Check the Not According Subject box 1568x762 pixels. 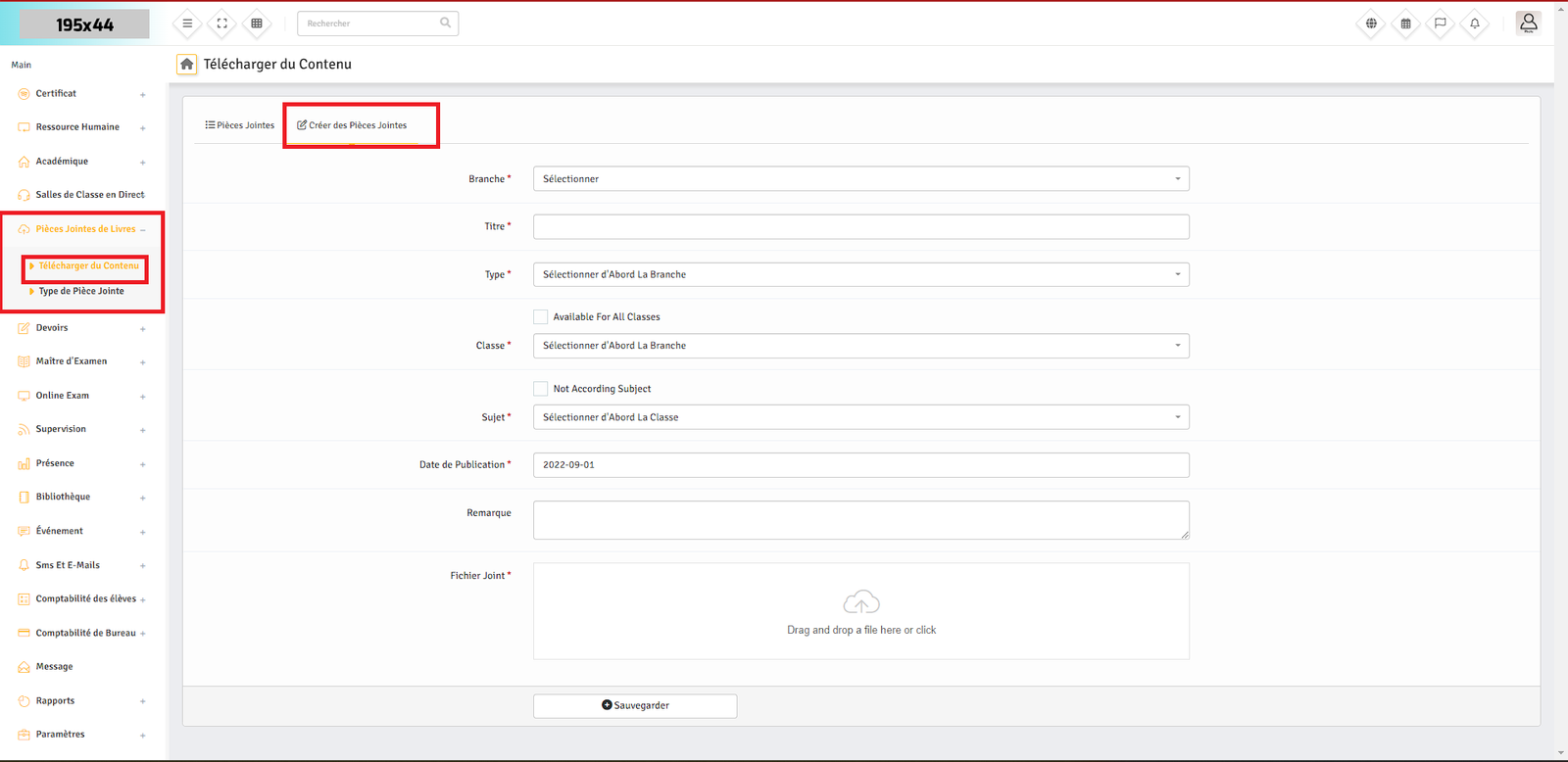(541, 389)
